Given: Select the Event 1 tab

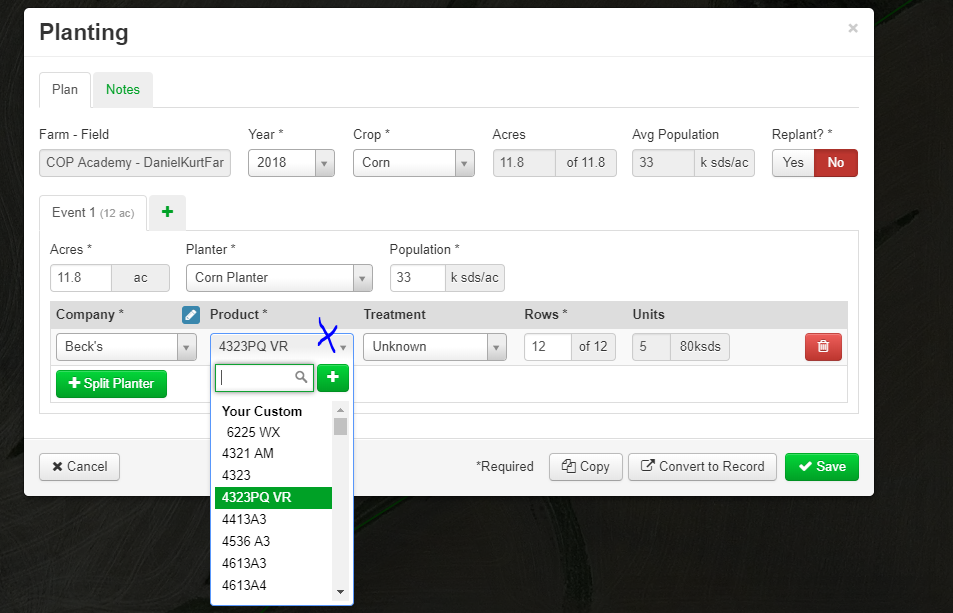Looking at the screenshot, I should 93,213.
